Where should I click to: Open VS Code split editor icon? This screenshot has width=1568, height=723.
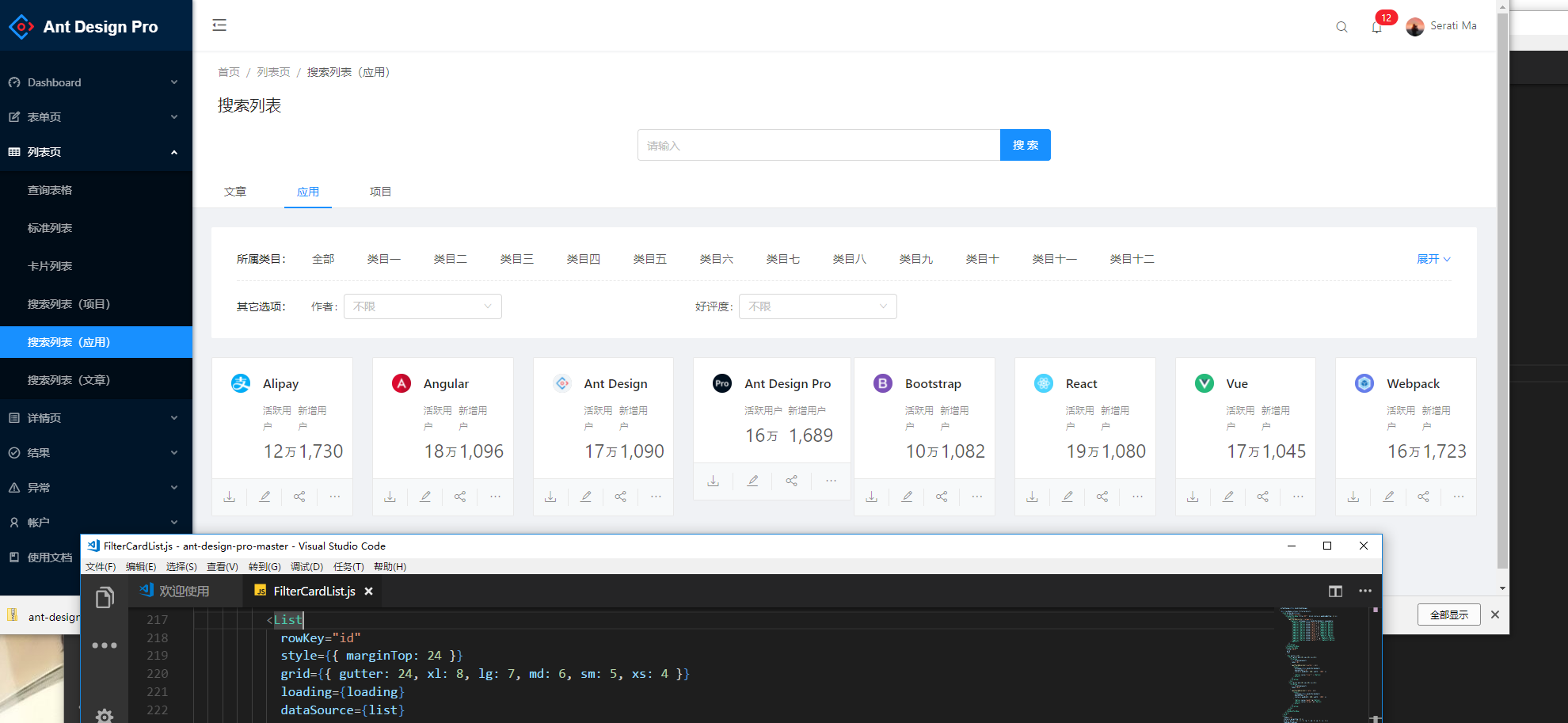(1335, 592)
